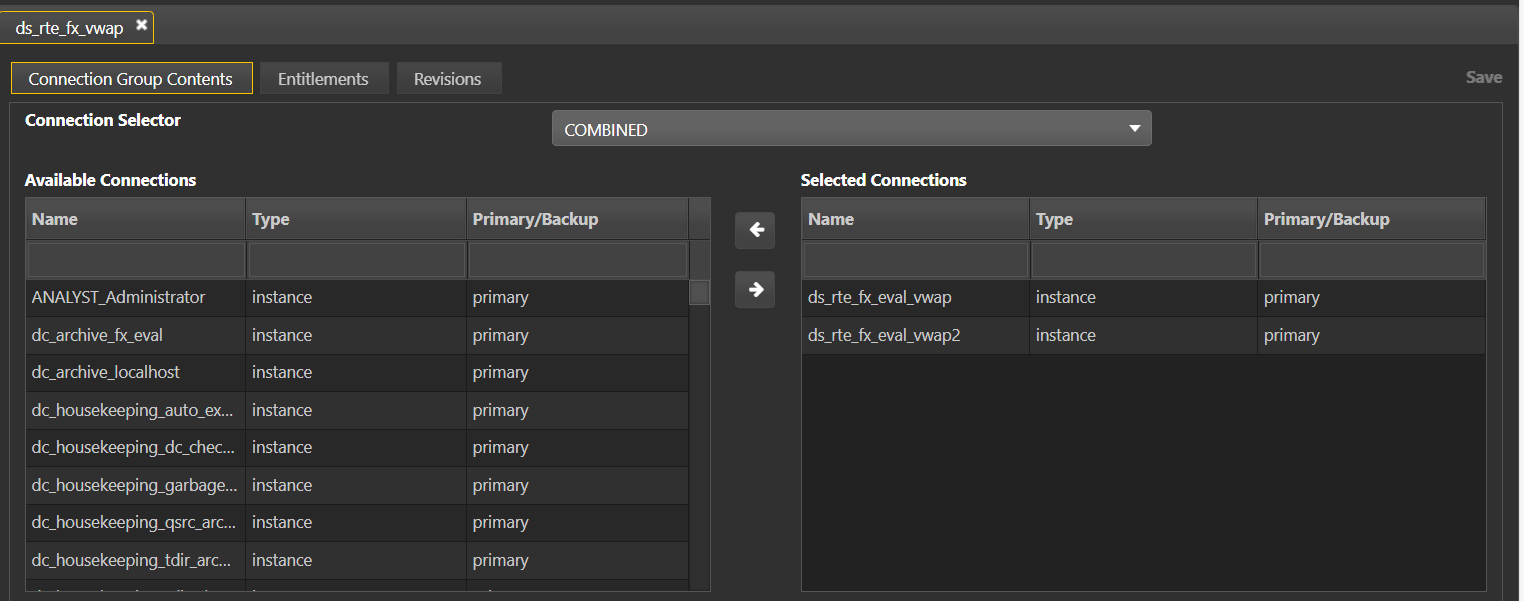Switch to the Entitlements tab
Viewport: 1524px width, 601px height.
(x=323, y=79)
